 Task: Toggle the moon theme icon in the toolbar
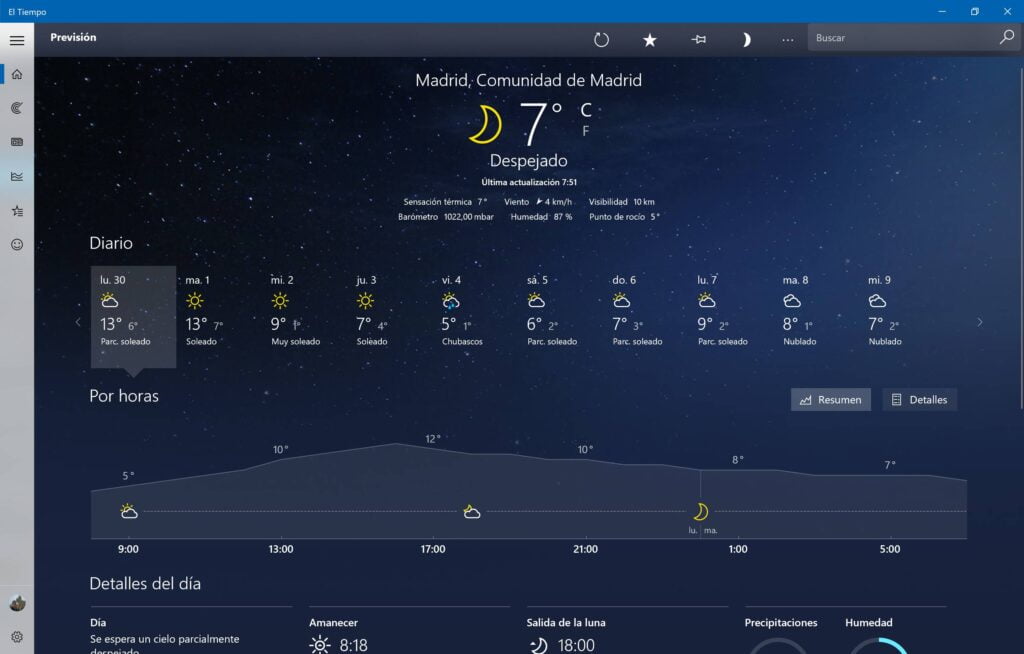click(x=745, y=39)
